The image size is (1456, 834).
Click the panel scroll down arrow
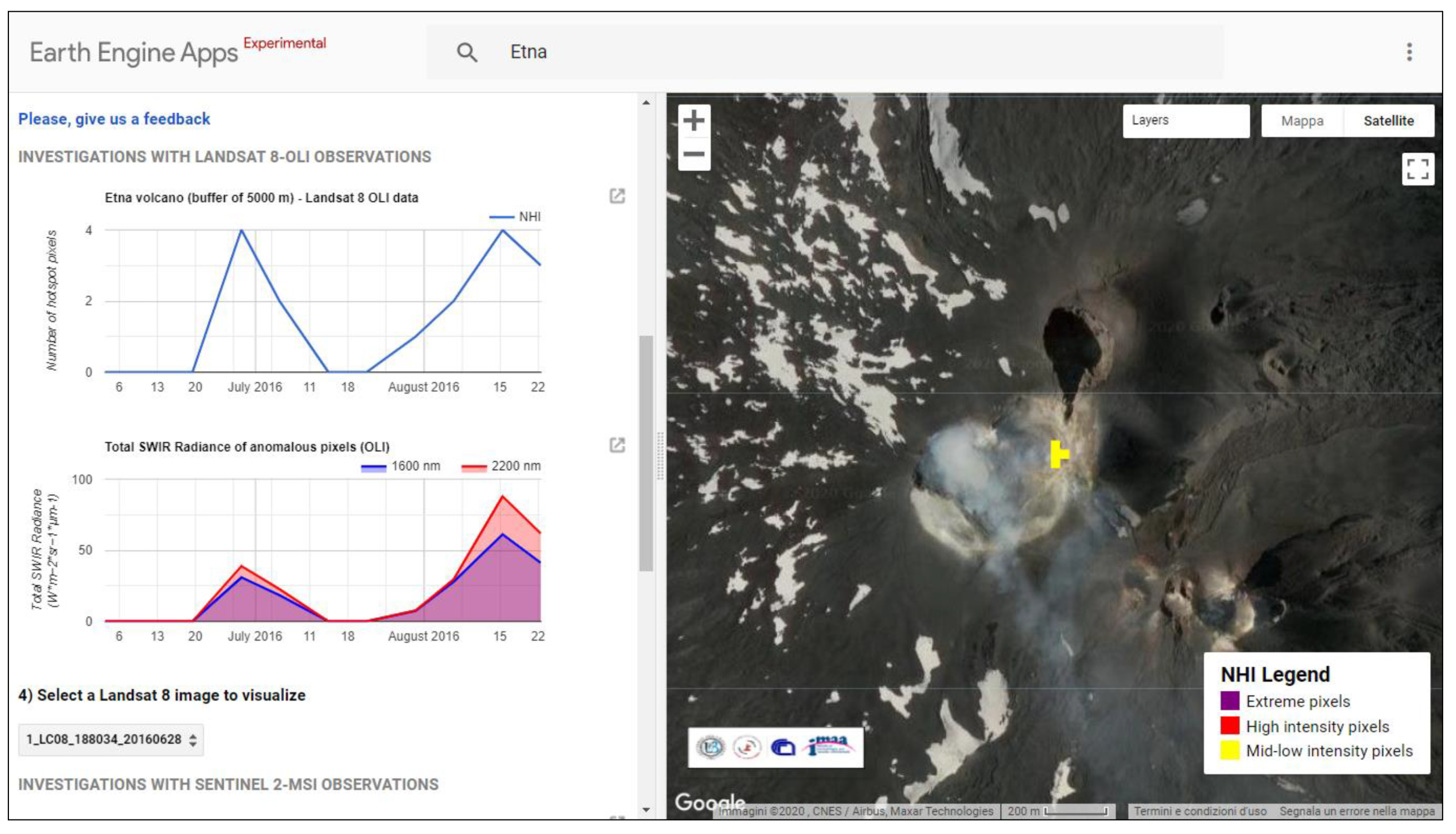click(646, 810)
